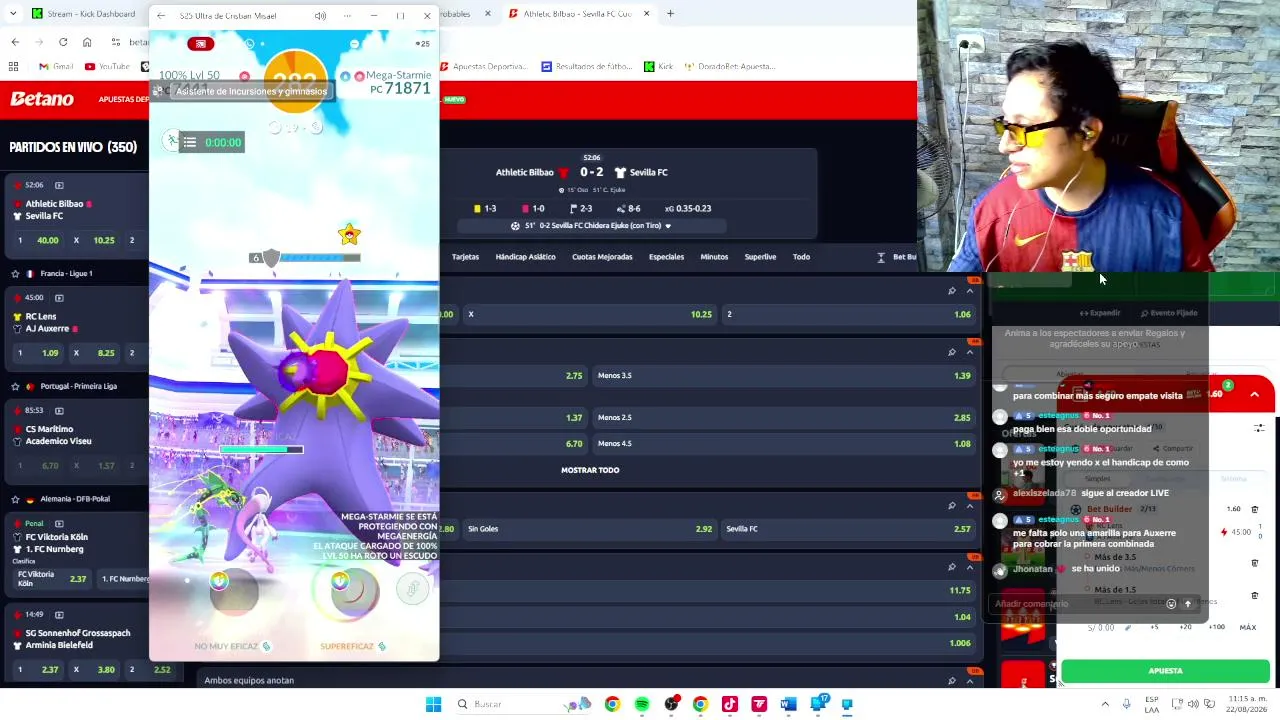Open the raid timer list icon
The width and height of the screenshot is (1280, 720).
(189, 142)
